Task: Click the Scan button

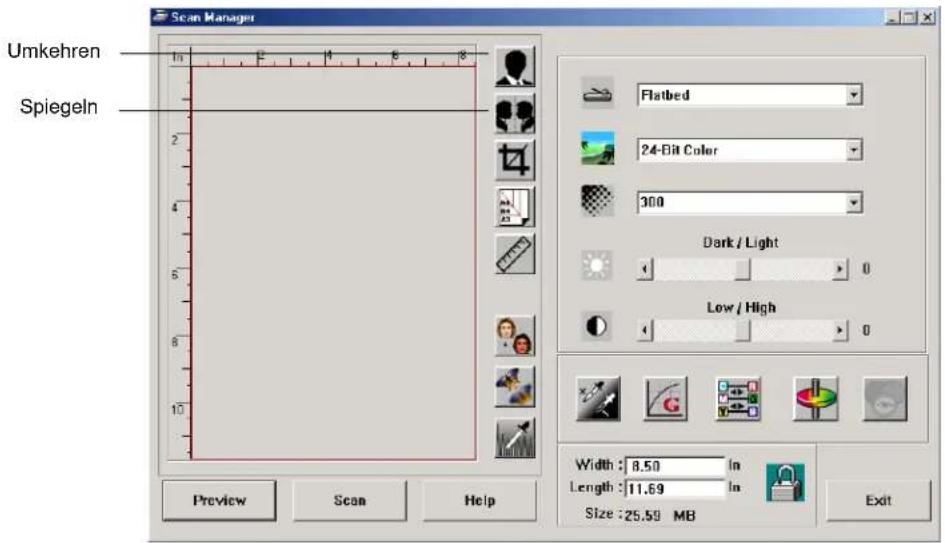Action: tap(350, 500)
